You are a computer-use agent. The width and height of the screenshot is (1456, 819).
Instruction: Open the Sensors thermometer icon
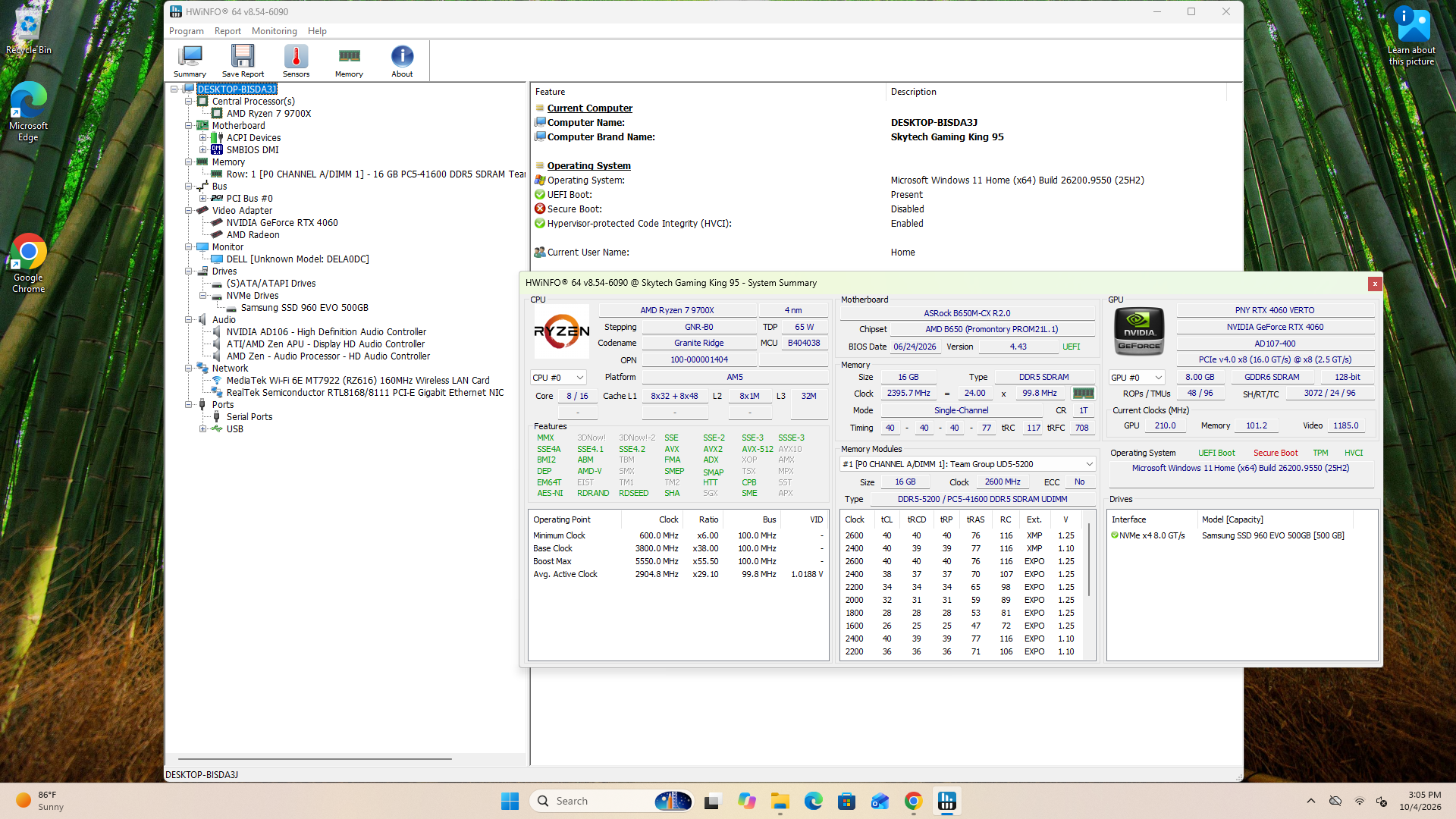[296, 61]
